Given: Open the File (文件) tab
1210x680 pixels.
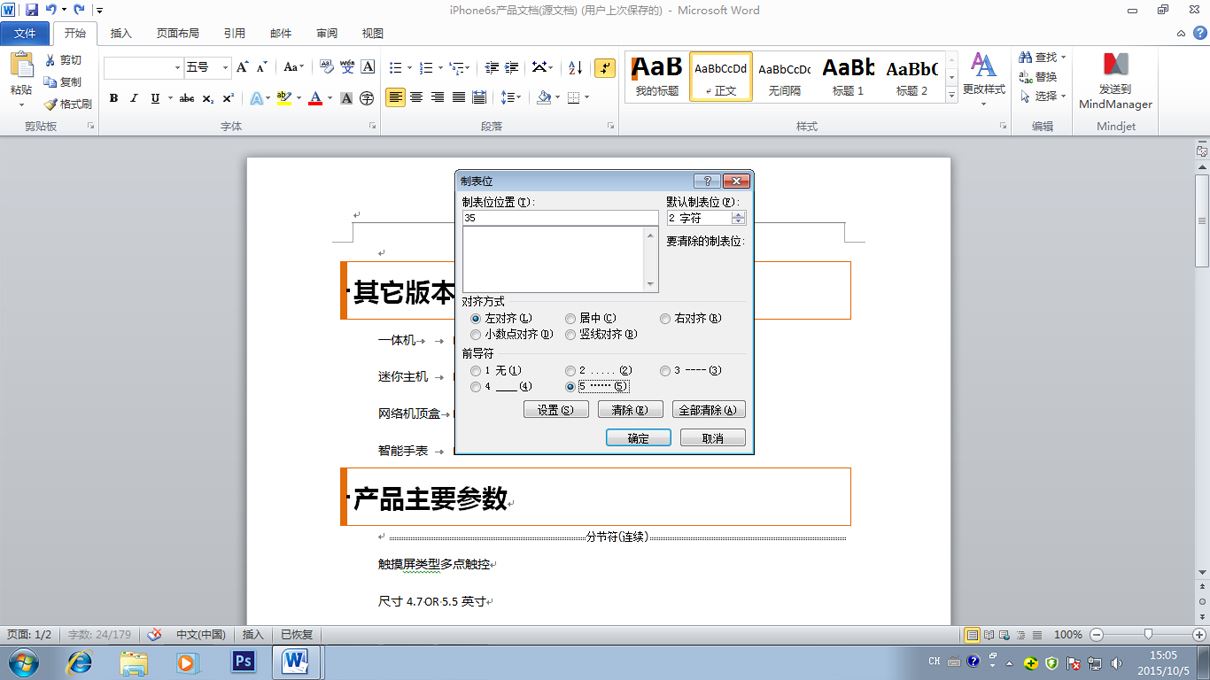Looking at the screenshot, I should 24,33.
